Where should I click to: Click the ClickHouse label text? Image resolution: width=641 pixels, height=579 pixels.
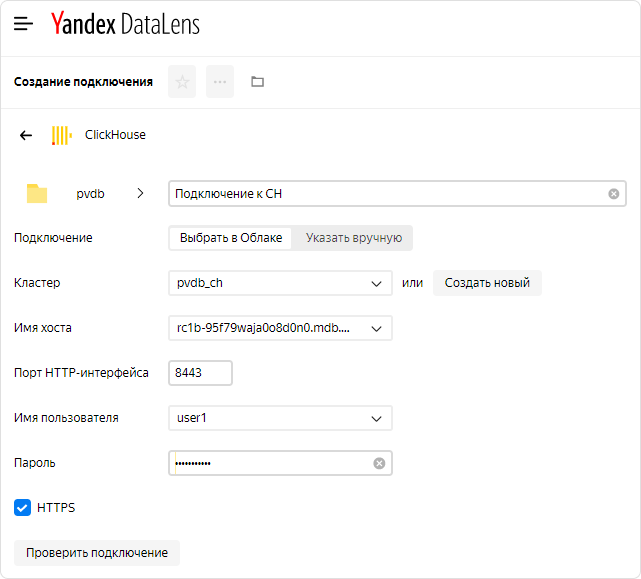pos(115,135)
